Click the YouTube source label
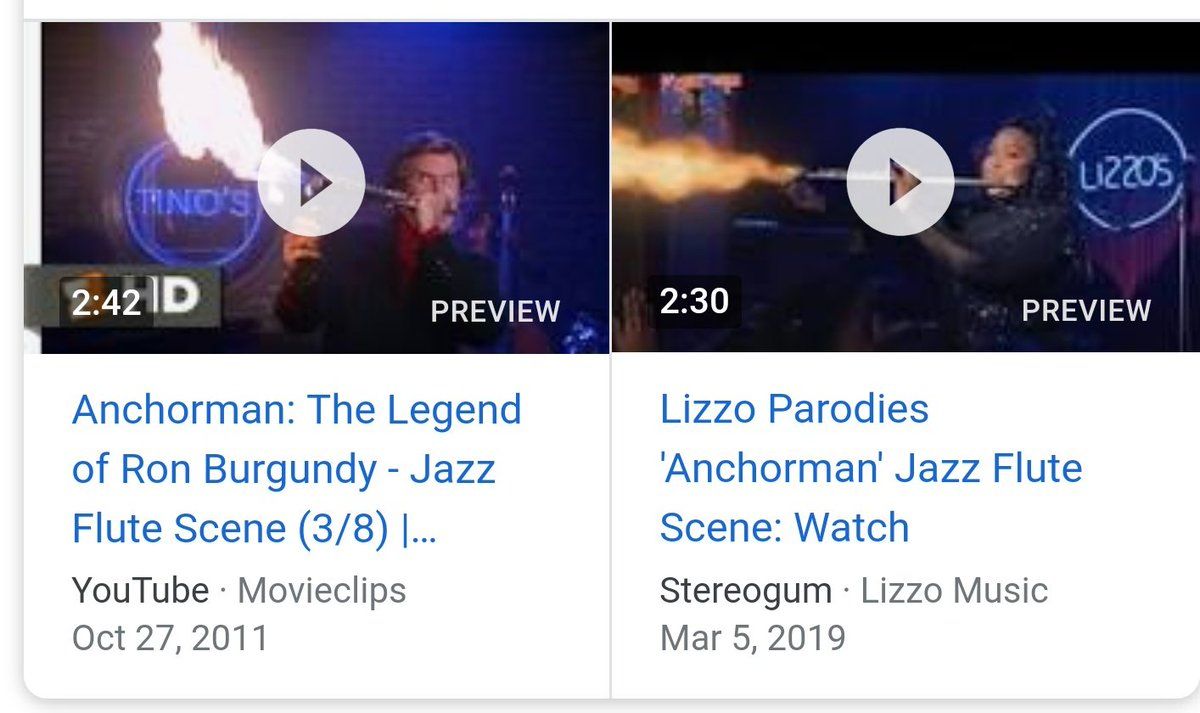The height and width of the screenshot is (713, 1200). click(x=140, y=590)
